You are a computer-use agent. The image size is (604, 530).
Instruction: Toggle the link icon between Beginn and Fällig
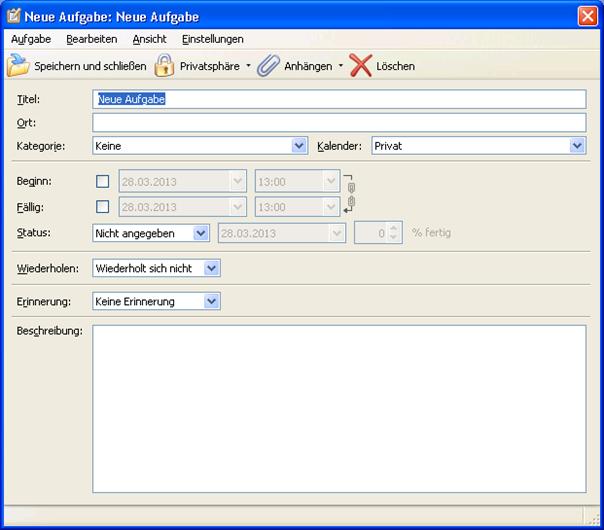click(349, 194)
